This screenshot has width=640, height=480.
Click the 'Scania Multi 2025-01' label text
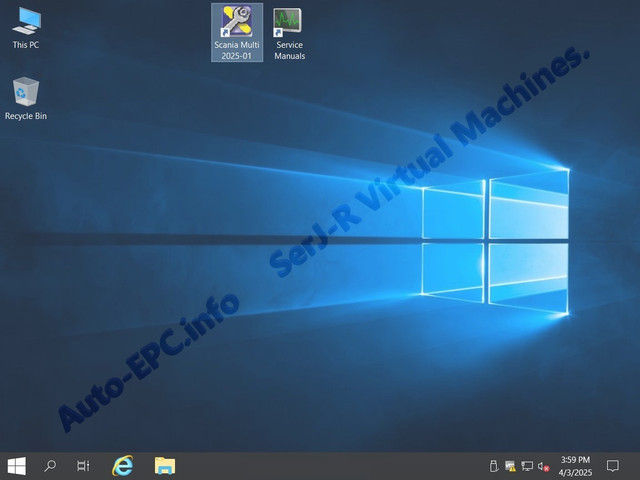237,50
